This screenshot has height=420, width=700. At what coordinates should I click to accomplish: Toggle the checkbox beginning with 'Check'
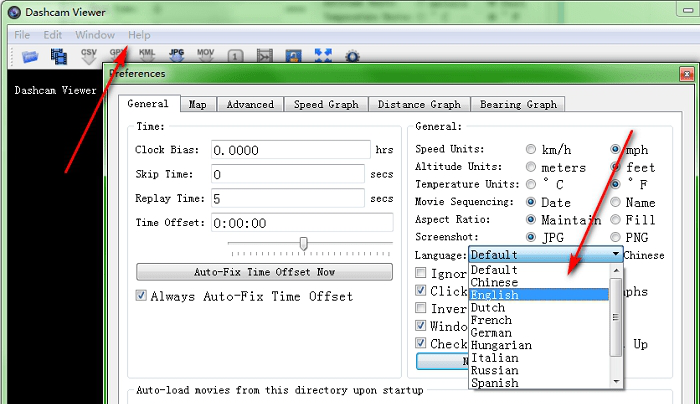(420, 343)
